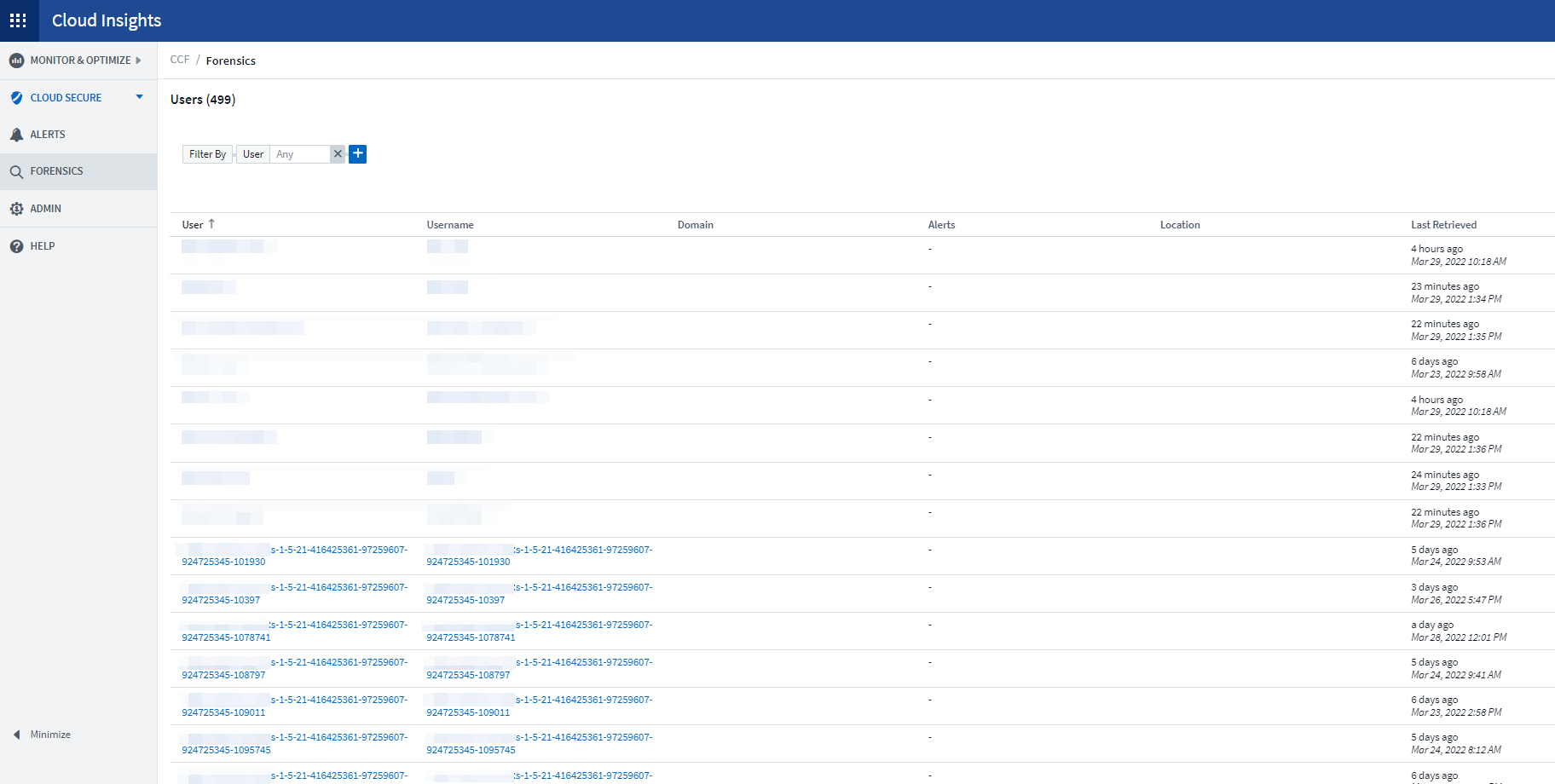Open username link ending in 924725345-1078741
The height and width of the screenshot is (784, 1555).
click(x=471, y=637)
